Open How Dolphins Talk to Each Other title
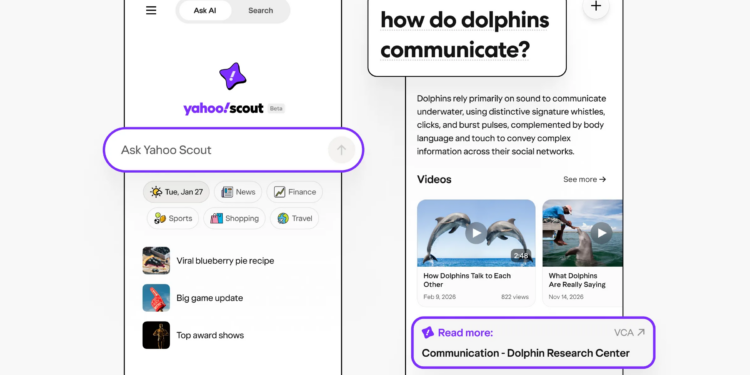This screenshot has width=750, height=375. click(x=467, y=280)
